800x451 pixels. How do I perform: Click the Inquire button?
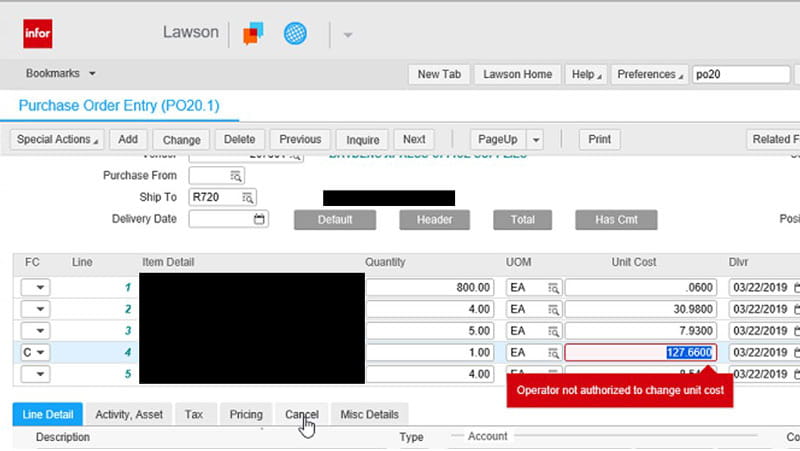[363, 140]
